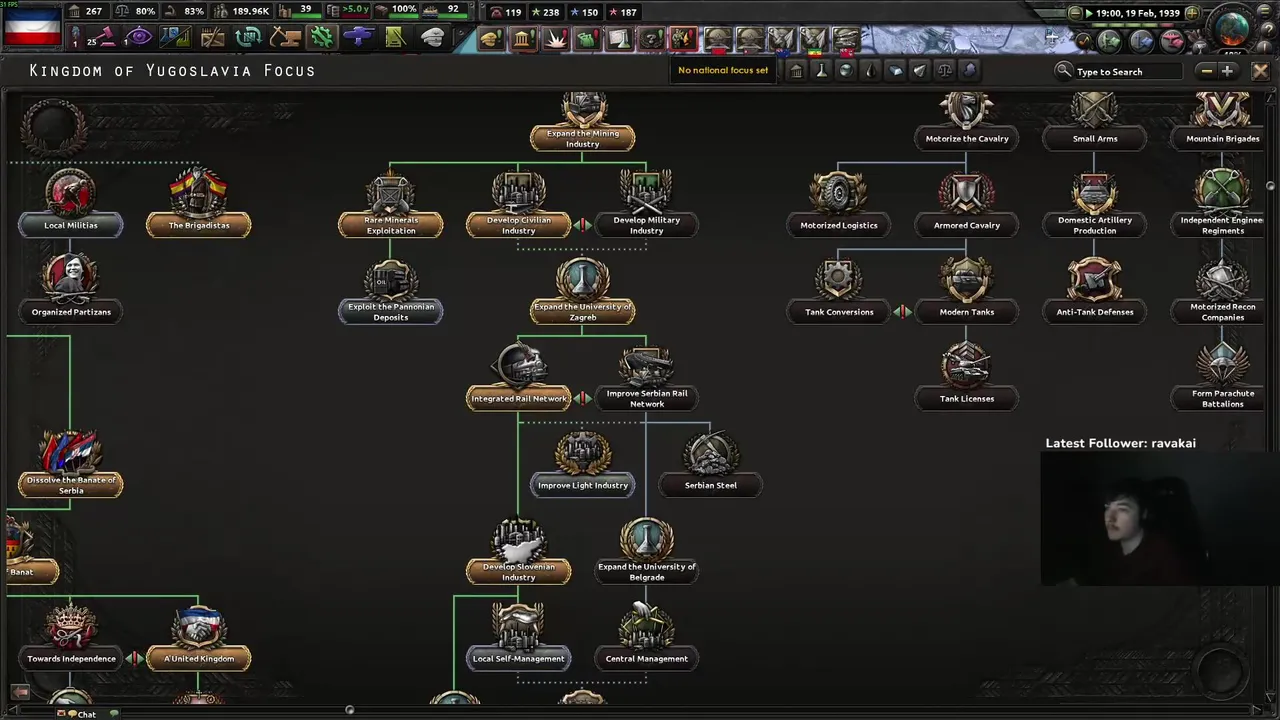Click the no national focus alert icon
The height and width of the screenshot is (720, 1280).
[682, 39]
